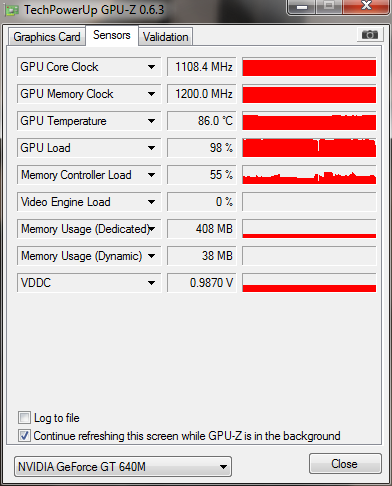
Task: Open VDDC sensor dropdown arrow
Action: [x=151, y=283]
